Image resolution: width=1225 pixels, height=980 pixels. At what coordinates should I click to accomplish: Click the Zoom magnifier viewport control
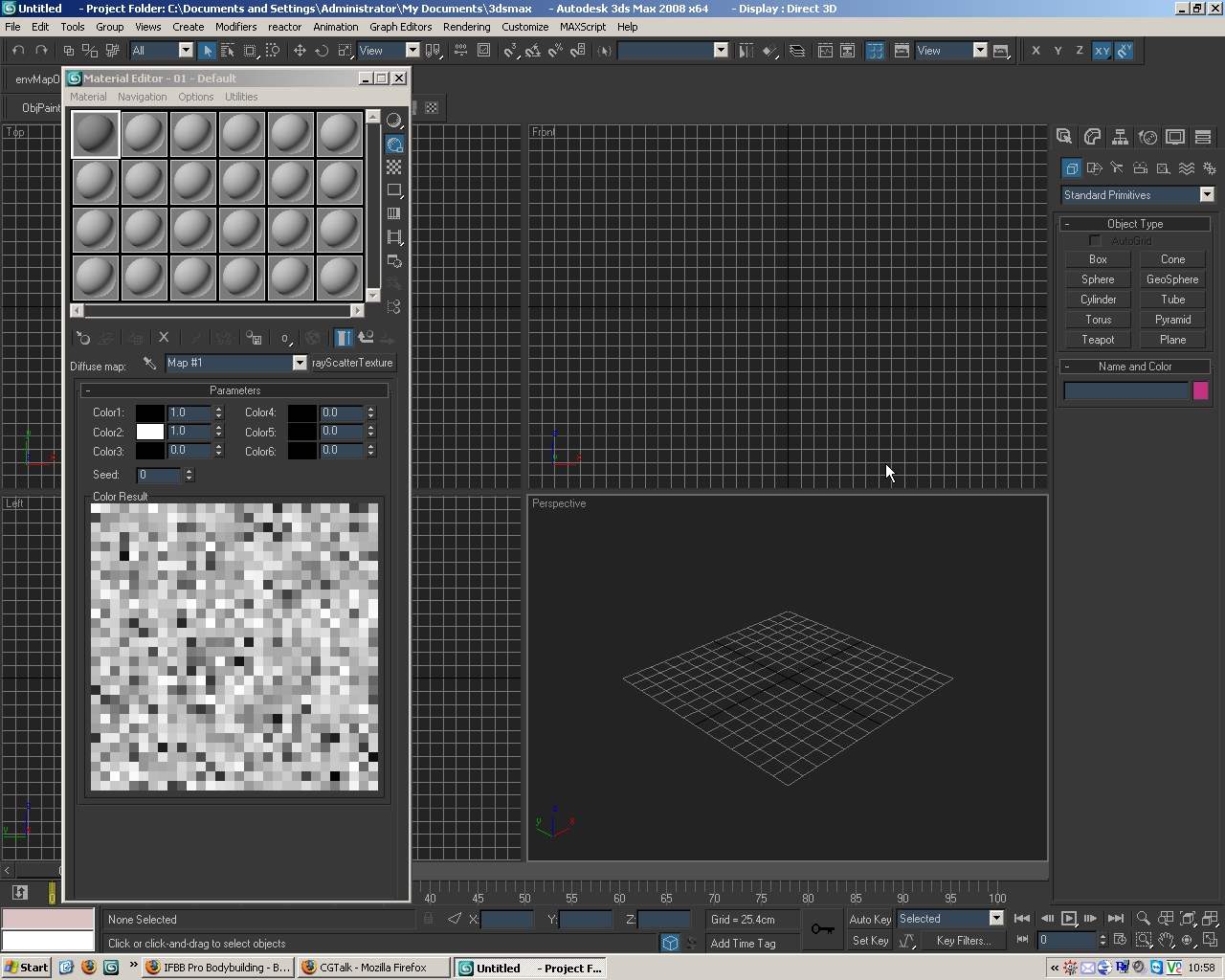click(1143, 919)
